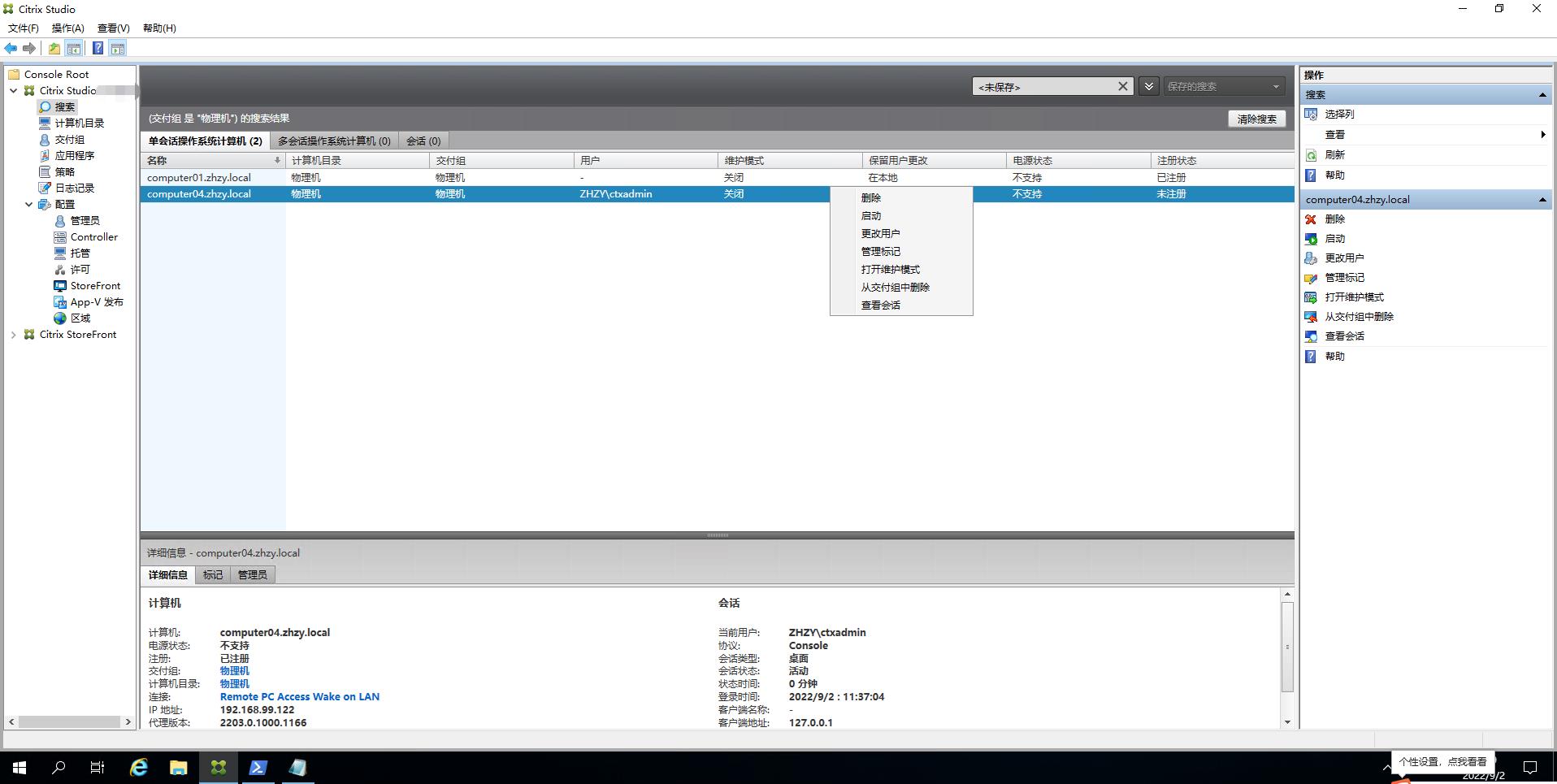Choose 管理标记 in the context menu
Screen dimensions: 1557x784
(x=901, y=251)
